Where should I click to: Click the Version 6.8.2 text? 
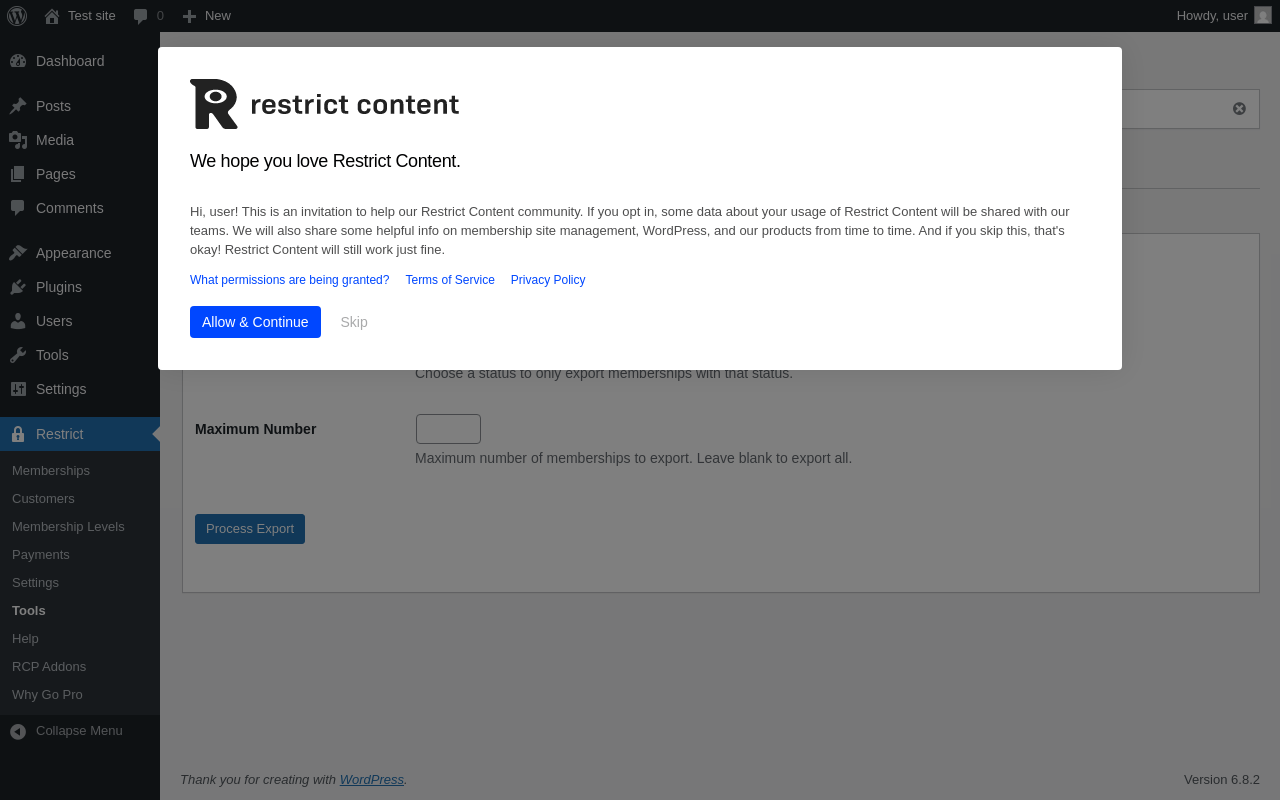1222,779
